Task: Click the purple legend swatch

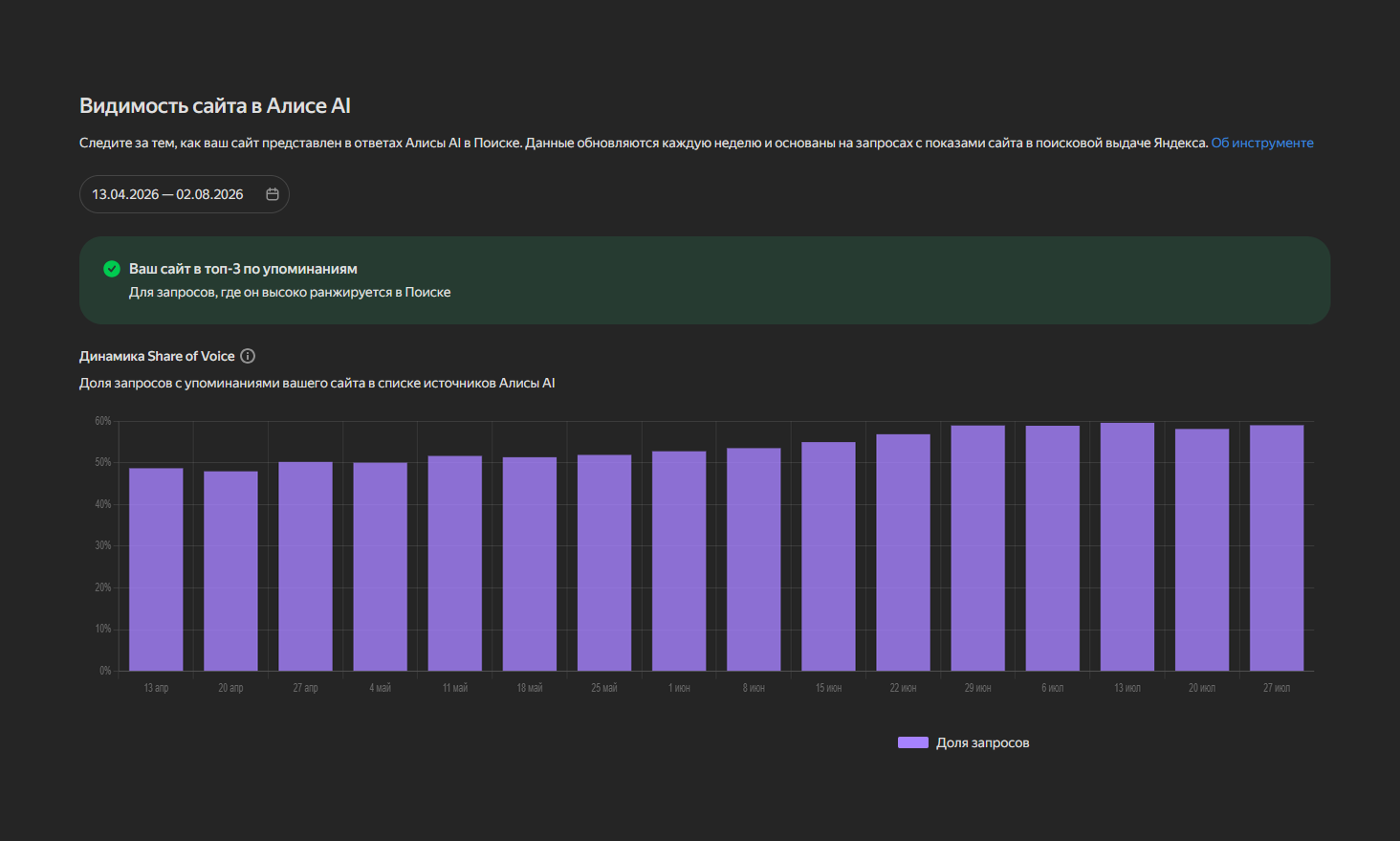Action: tap(913, 742)
